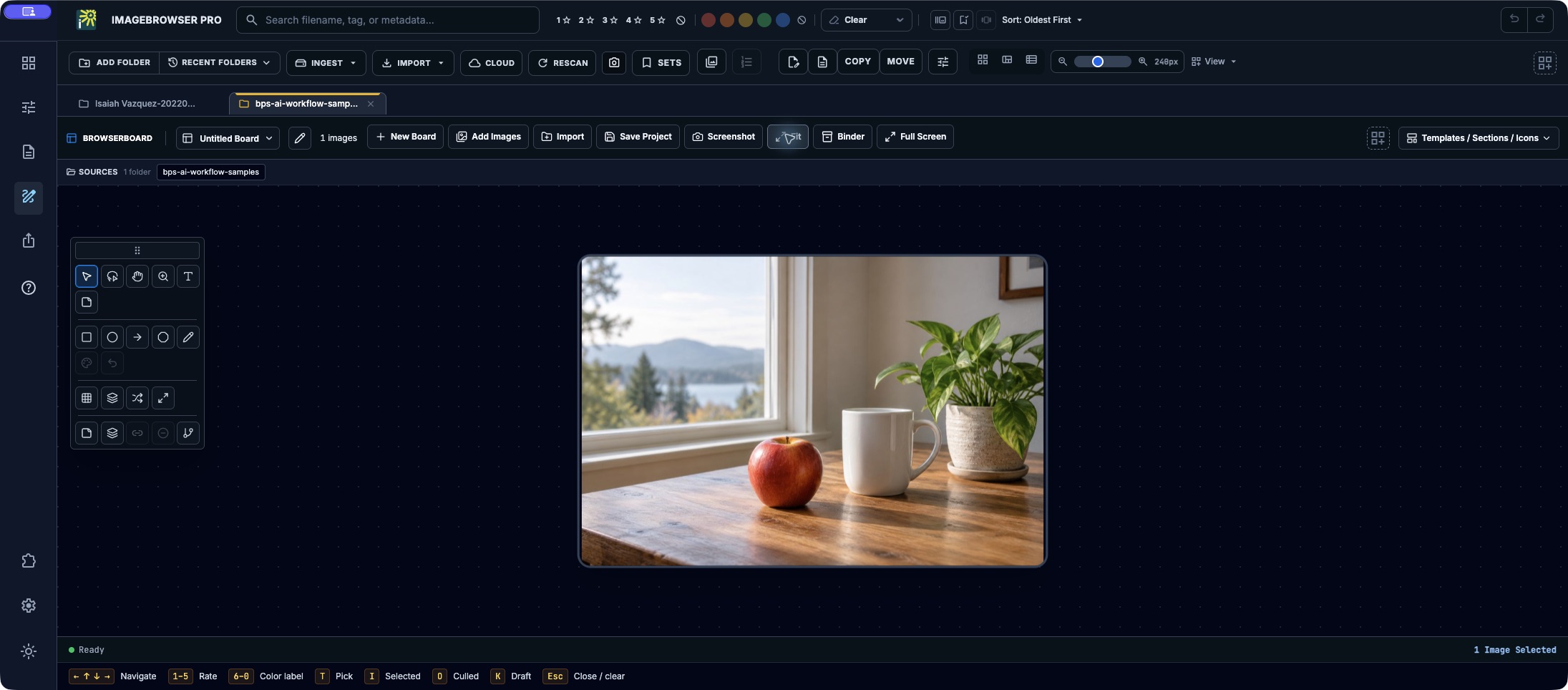Click the expand arrows icon in the palette
Image resolution: width=1568 pixels, height=690 pixels.
[x=163, y=398]
